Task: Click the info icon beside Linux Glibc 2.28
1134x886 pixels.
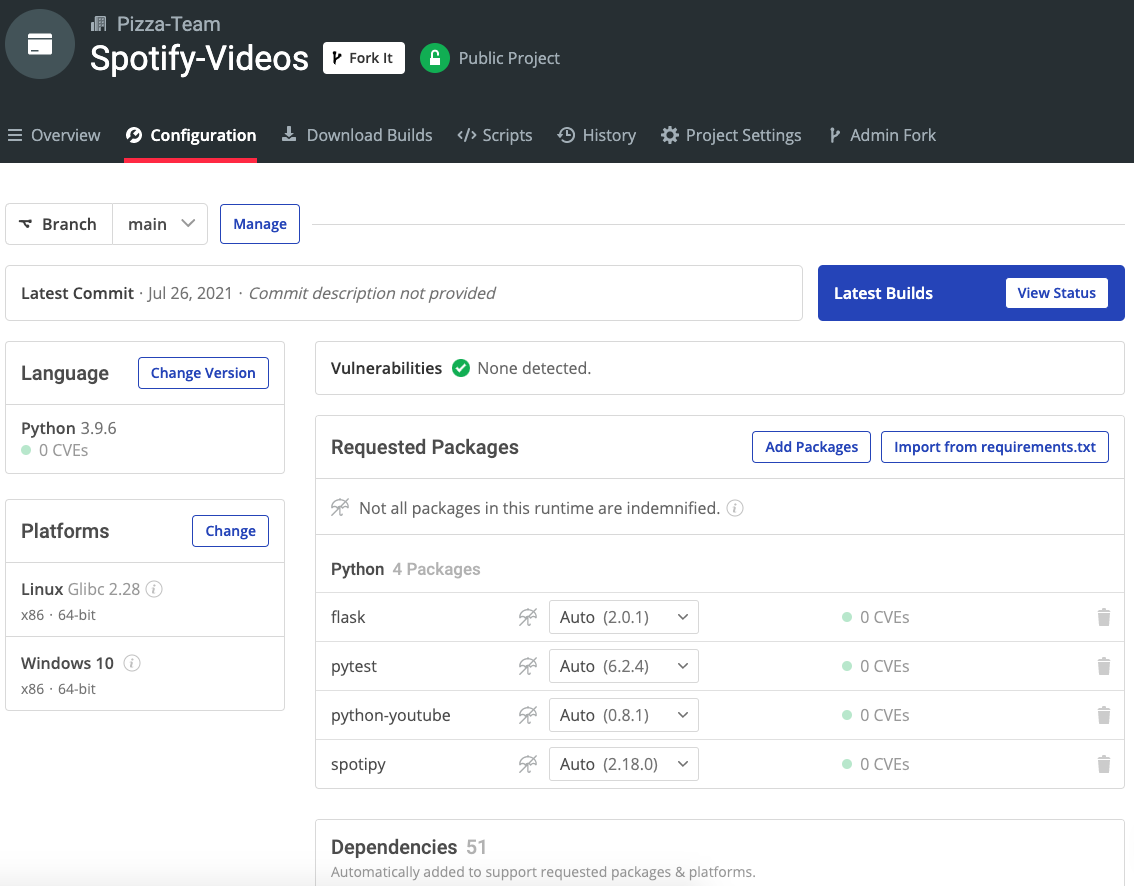Action: [155, 590]
